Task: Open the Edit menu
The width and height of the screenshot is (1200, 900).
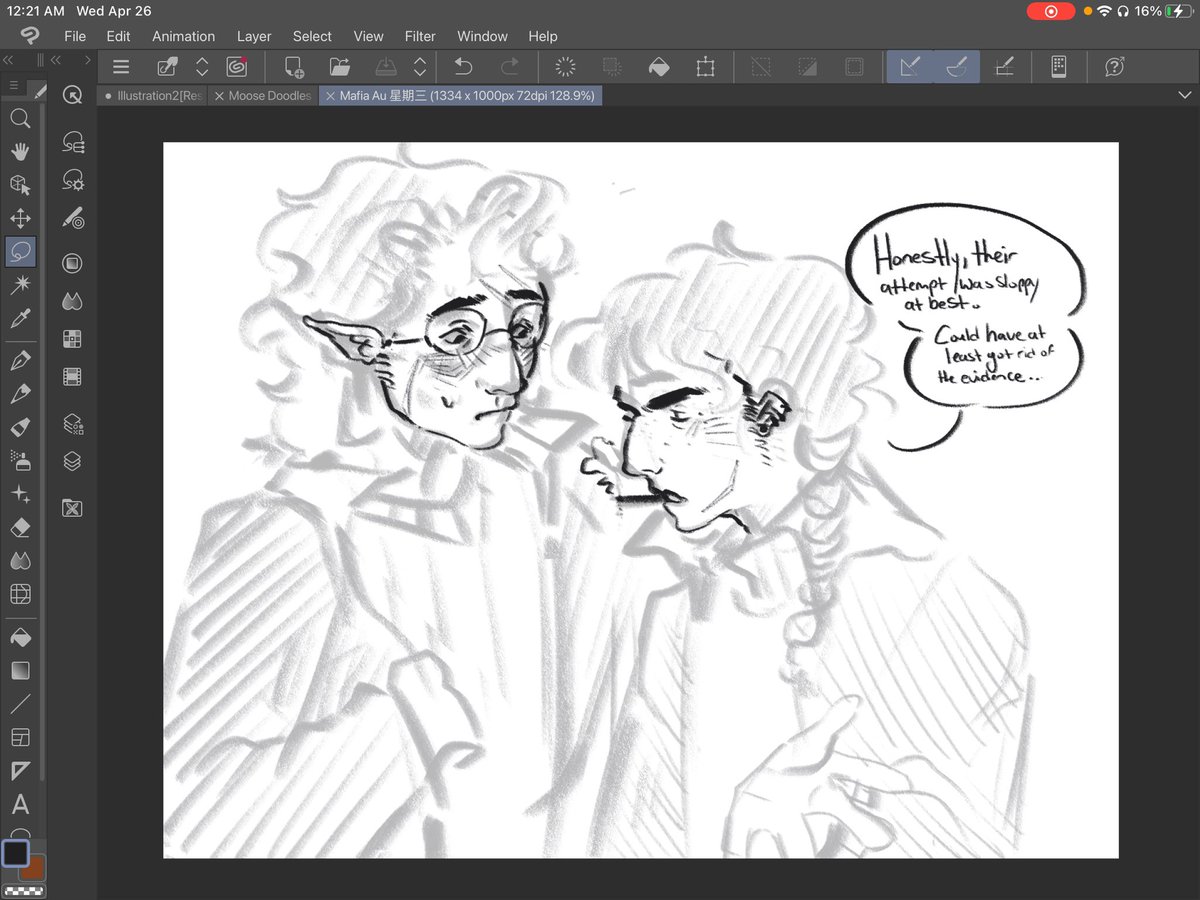Action: [x=119, y=36]
